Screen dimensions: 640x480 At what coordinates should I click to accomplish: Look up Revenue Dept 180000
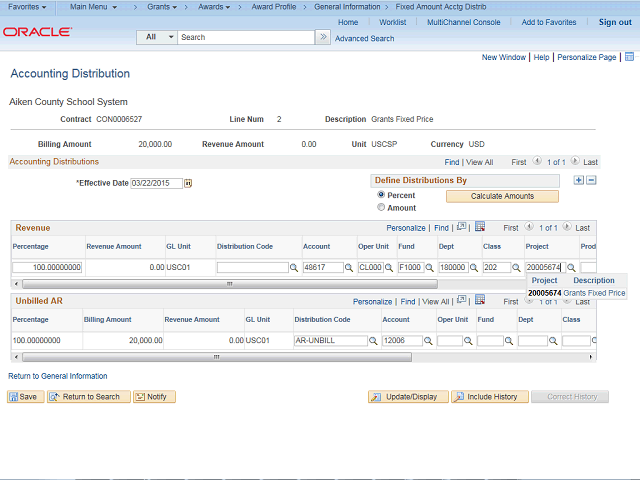tap(474, 268)
